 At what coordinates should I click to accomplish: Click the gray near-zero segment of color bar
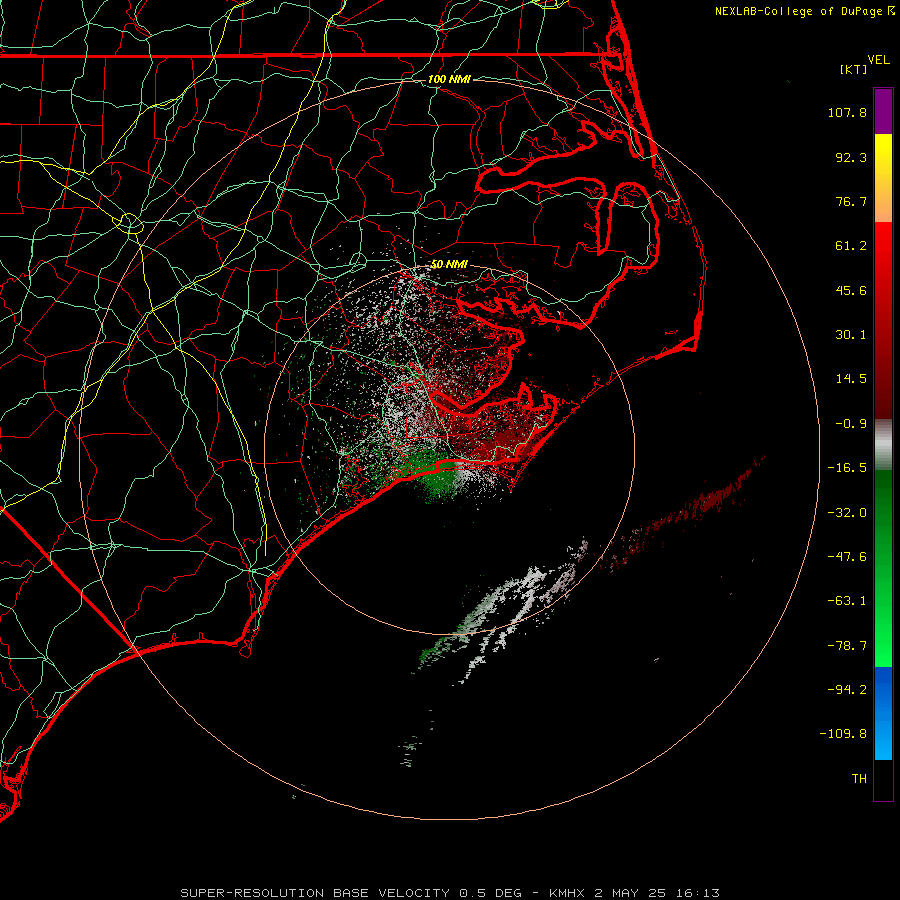883,445
